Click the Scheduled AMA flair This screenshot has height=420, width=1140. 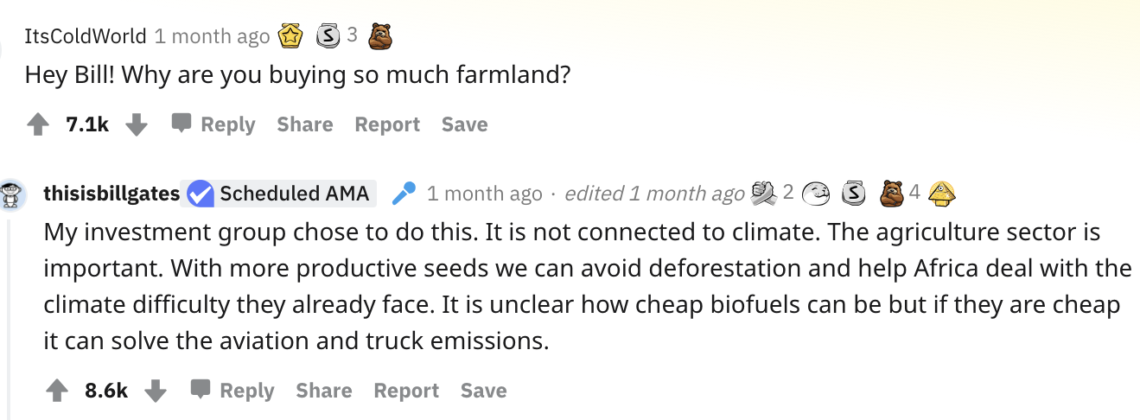(x=294, y=193)
